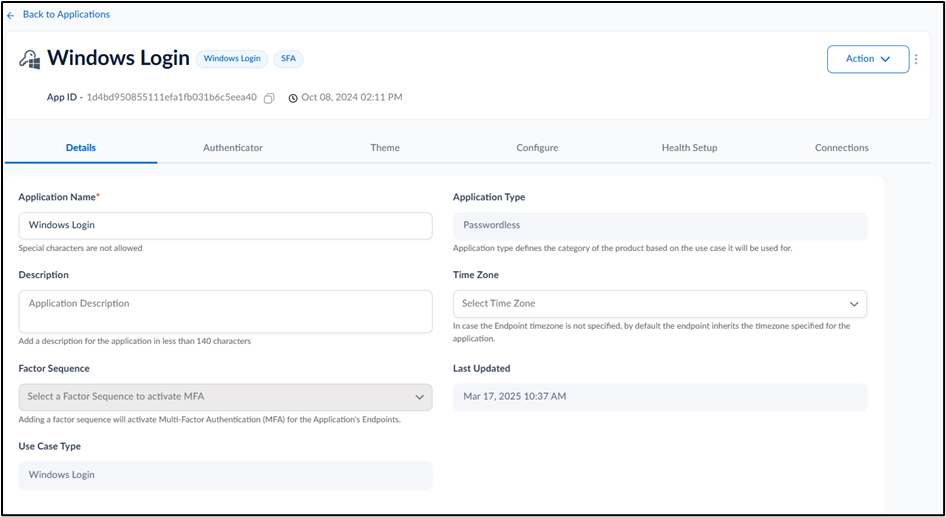This screenshot has width=946, height=517.
Task: Click the Windows Login page heading
Action: coord(118,58)
